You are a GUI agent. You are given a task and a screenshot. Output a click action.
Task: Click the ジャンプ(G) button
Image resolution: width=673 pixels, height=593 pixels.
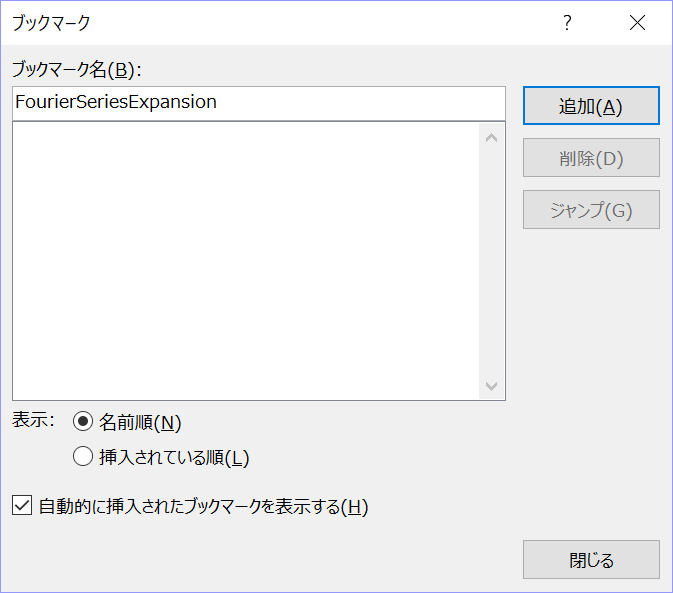click(591, 210)
